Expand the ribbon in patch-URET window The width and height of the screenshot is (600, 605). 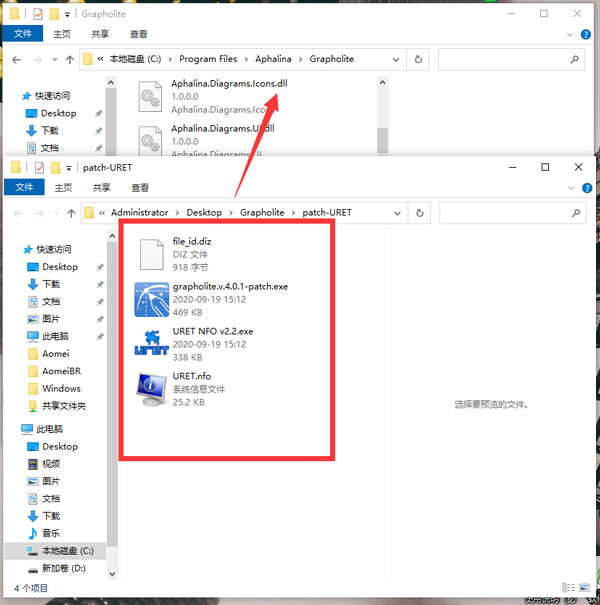tap(571, 188)
